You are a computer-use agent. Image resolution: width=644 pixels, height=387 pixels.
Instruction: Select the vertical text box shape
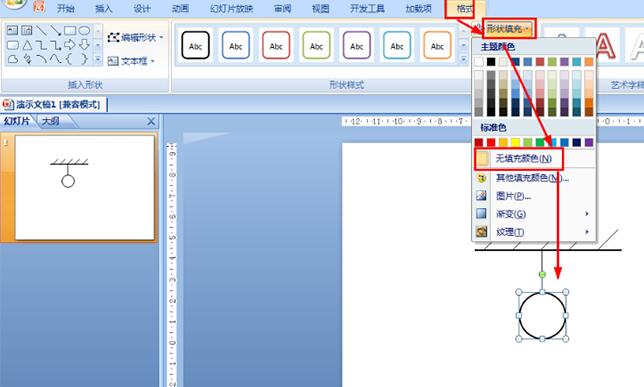[27, 30]
